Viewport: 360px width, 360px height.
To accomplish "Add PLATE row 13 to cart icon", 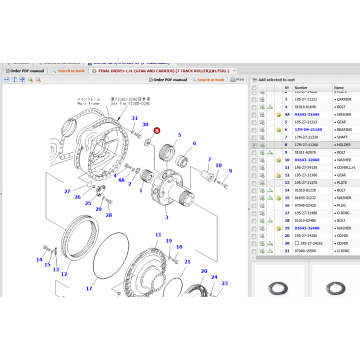I will click(x=262, y=183).
